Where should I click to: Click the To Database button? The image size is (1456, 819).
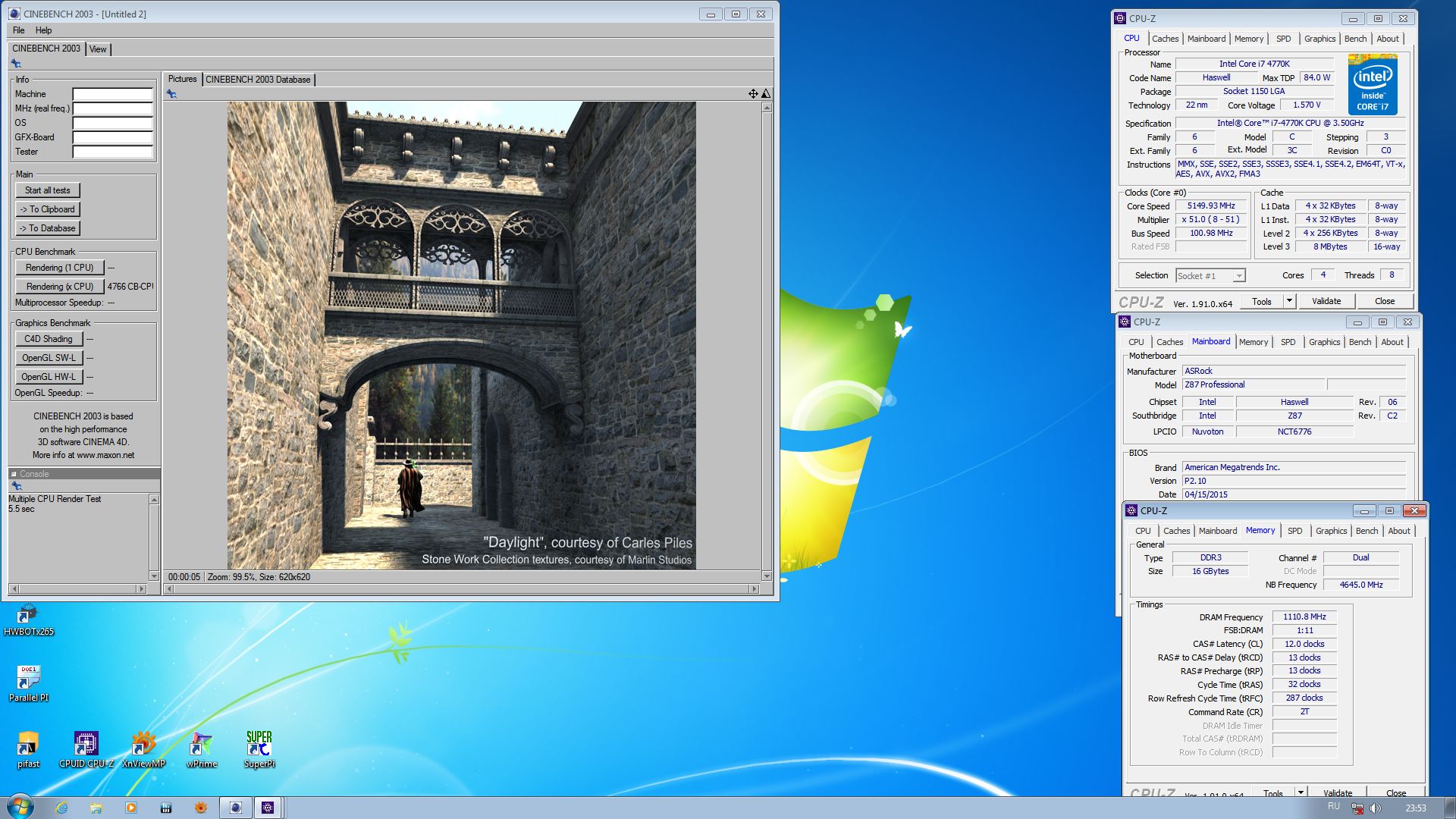coord(47,228)
